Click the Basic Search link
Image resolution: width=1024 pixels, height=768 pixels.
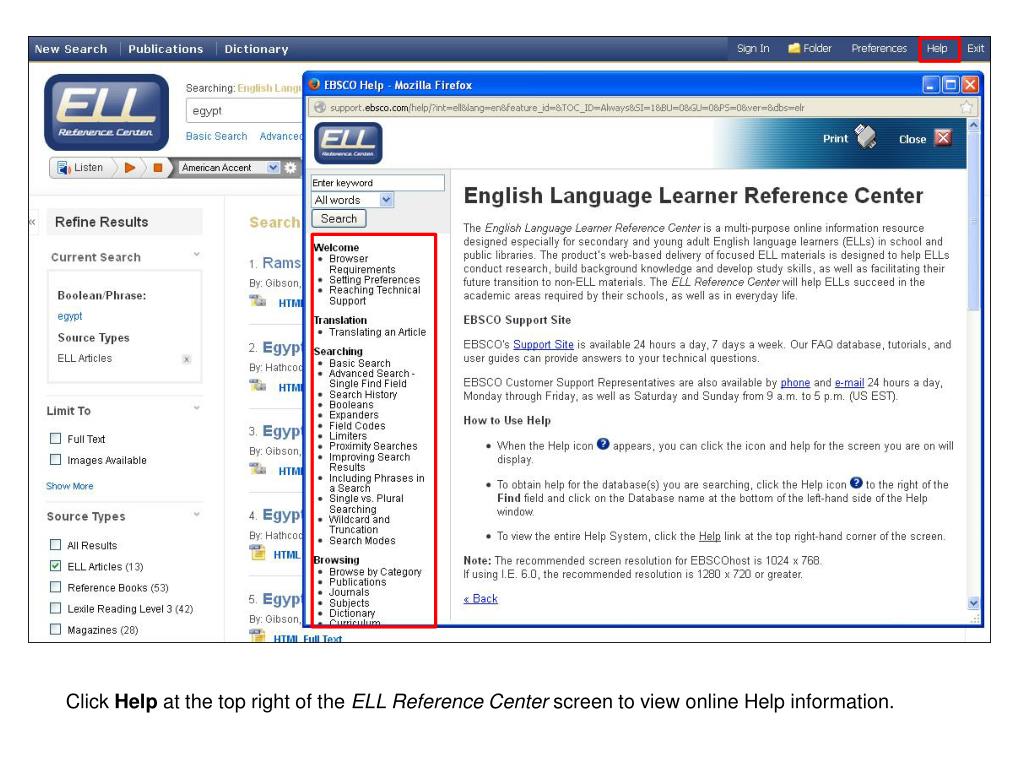[216, 136]
